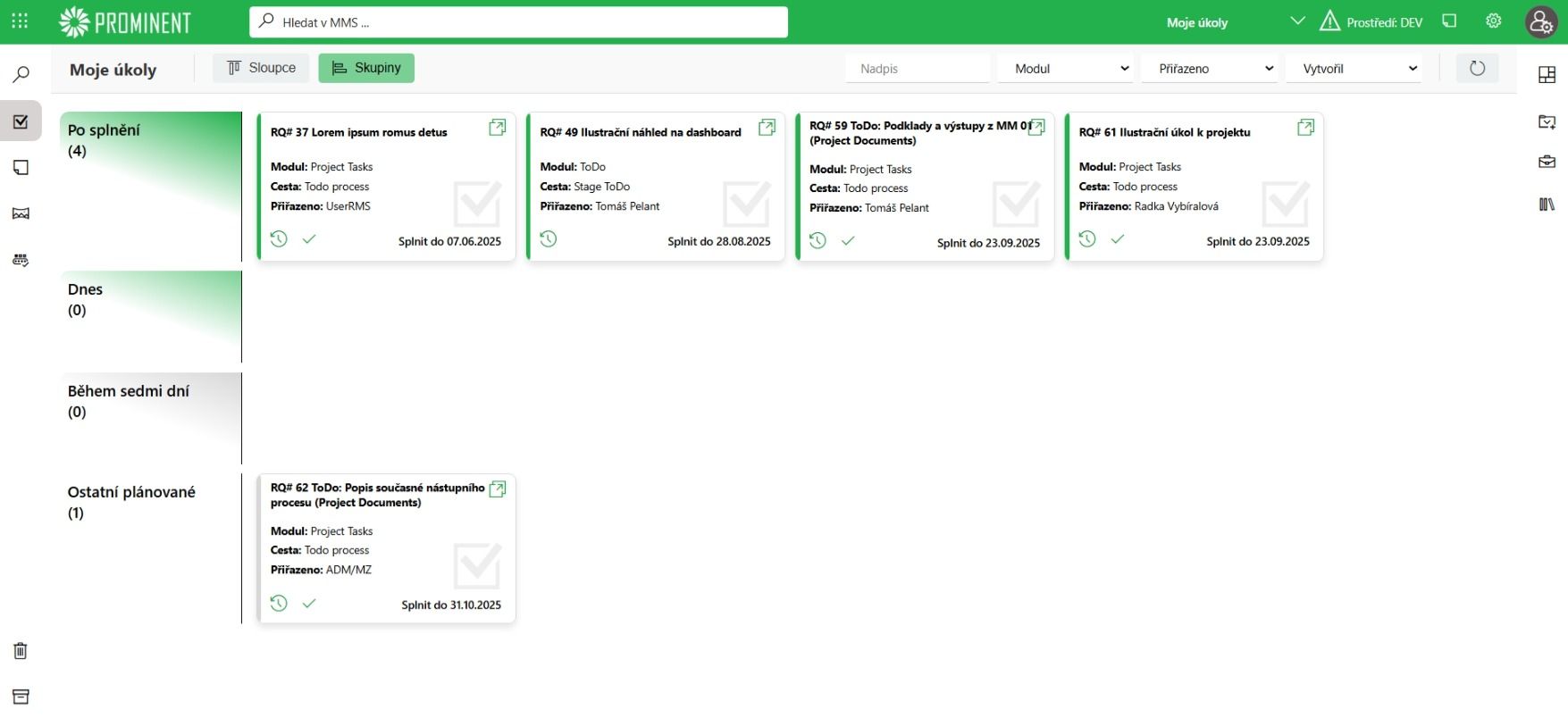Expand the Modul filter dropdown
The height and width of the screenshot is (726, 1568).
click(x=1069, y=69)
